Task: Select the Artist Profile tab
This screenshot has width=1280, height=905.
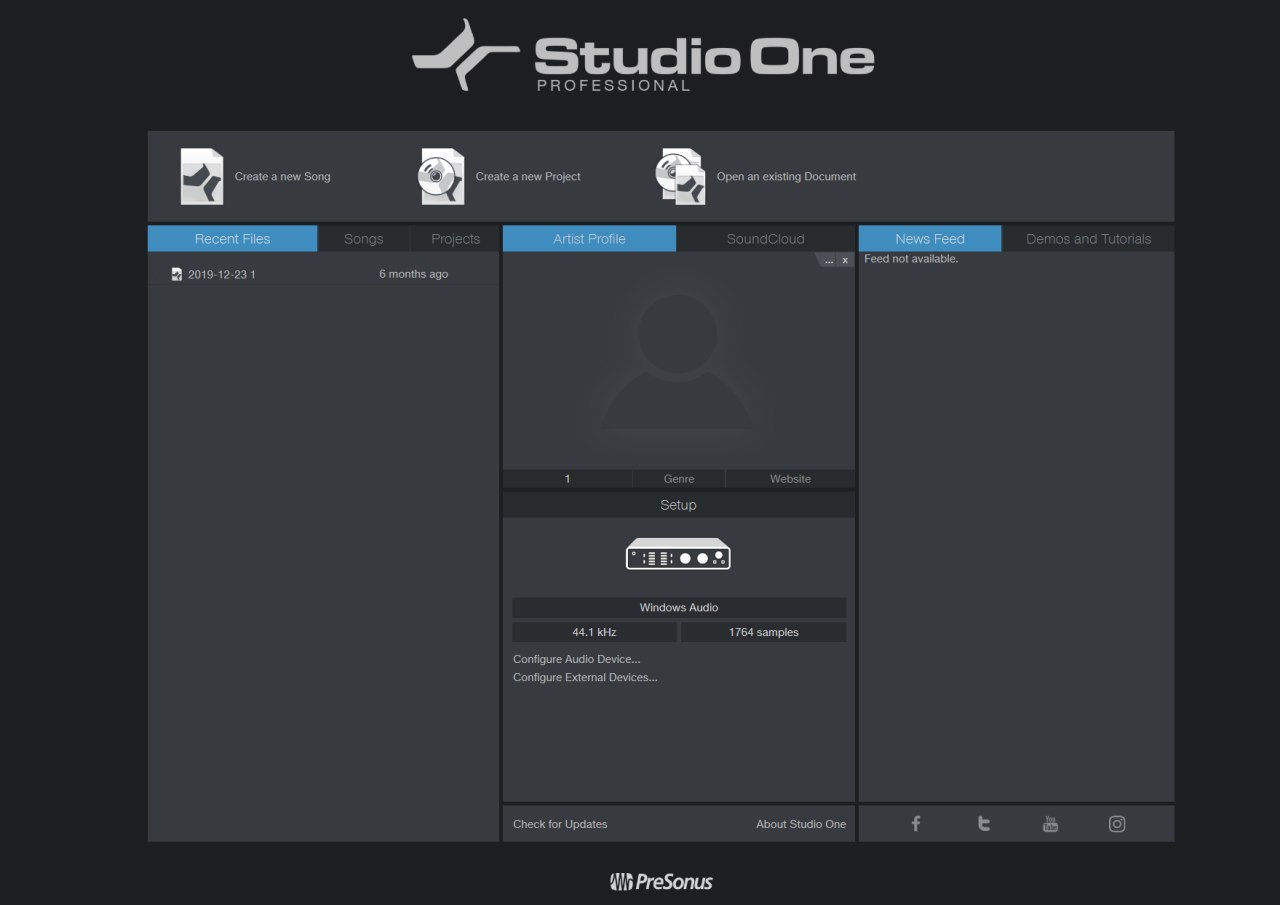Action: coord(589,239)
